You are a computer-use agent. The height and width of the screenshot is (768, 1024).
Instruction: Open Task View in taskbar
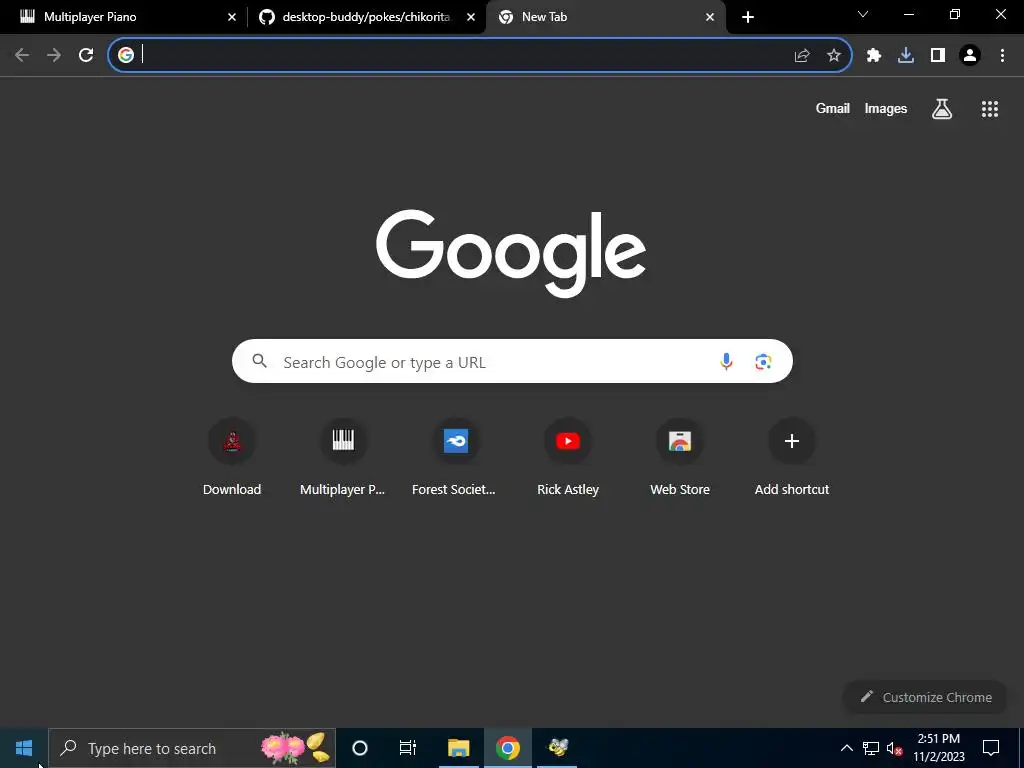coord(408,748)
